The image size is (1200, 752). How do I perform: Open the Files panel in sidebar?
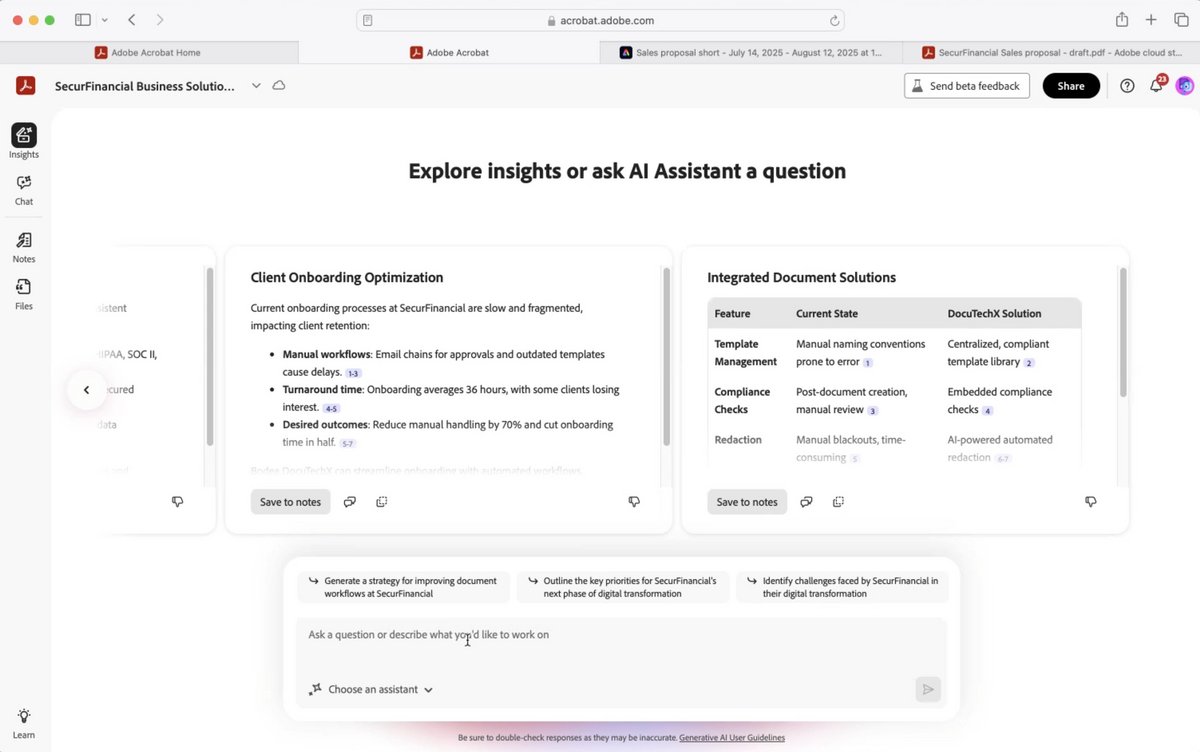click(x=24, y=294)
